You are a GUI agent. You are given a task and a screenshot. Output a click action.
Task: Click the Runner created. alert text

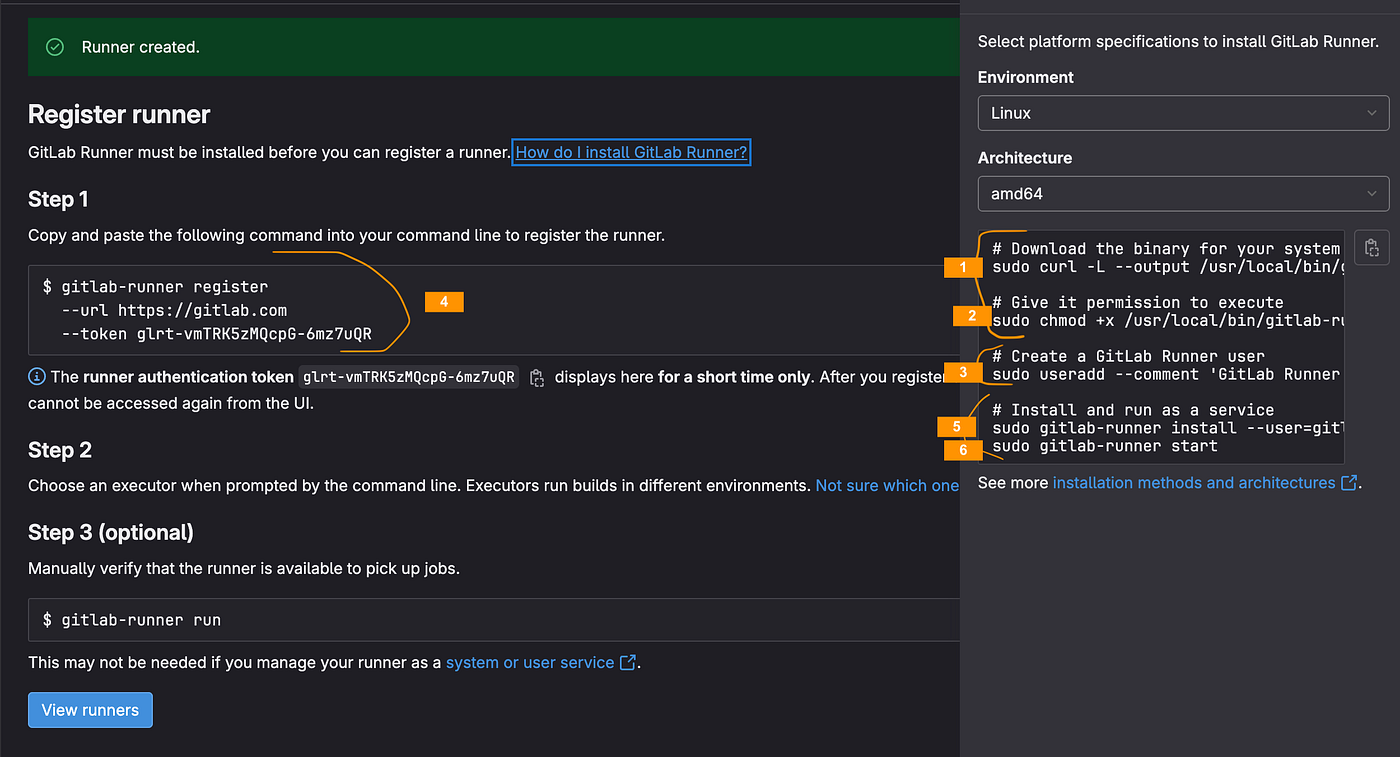pos(141,47)
